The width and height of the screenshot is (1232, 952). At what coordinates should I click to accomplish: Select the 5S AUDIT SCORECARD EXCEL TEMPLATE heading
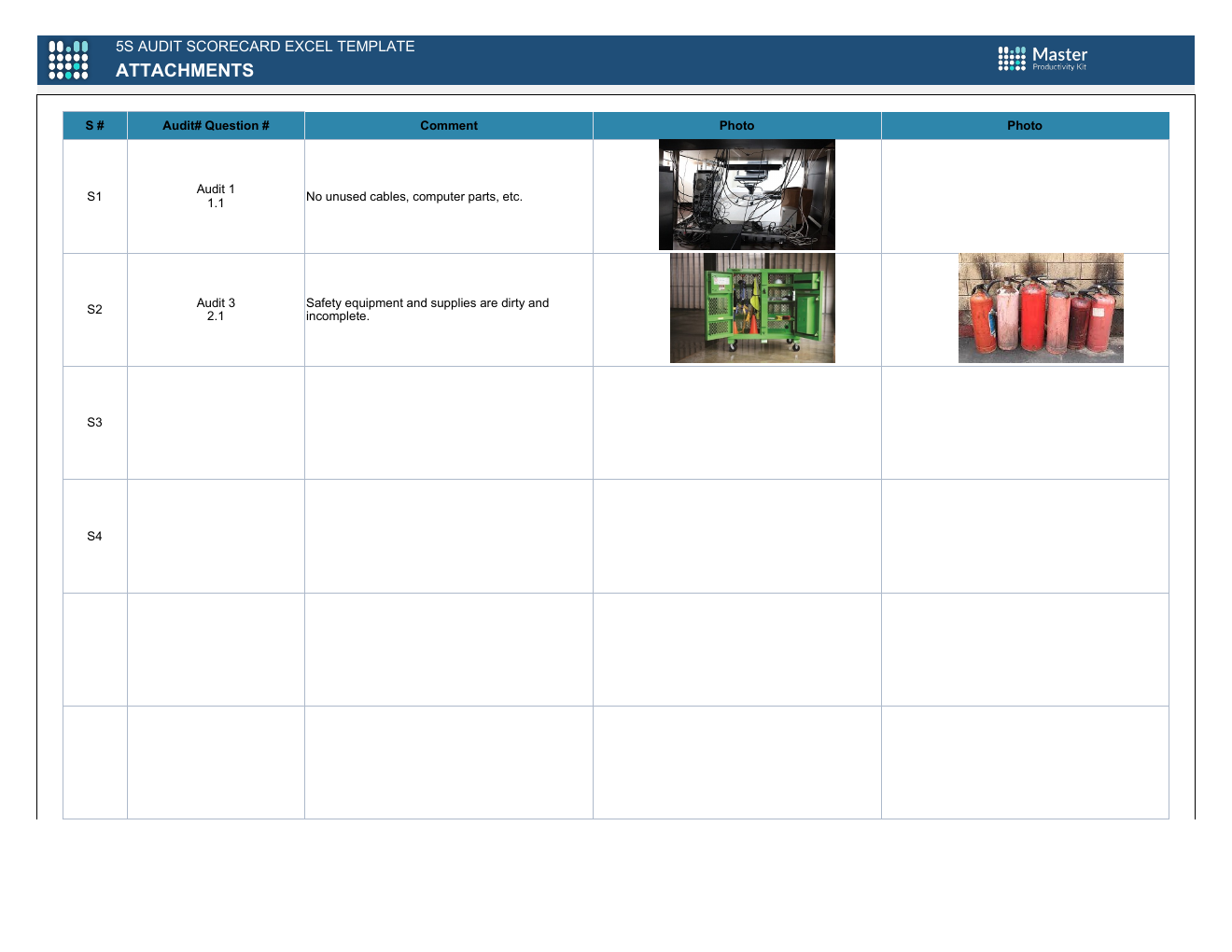(x=265, y=47)
